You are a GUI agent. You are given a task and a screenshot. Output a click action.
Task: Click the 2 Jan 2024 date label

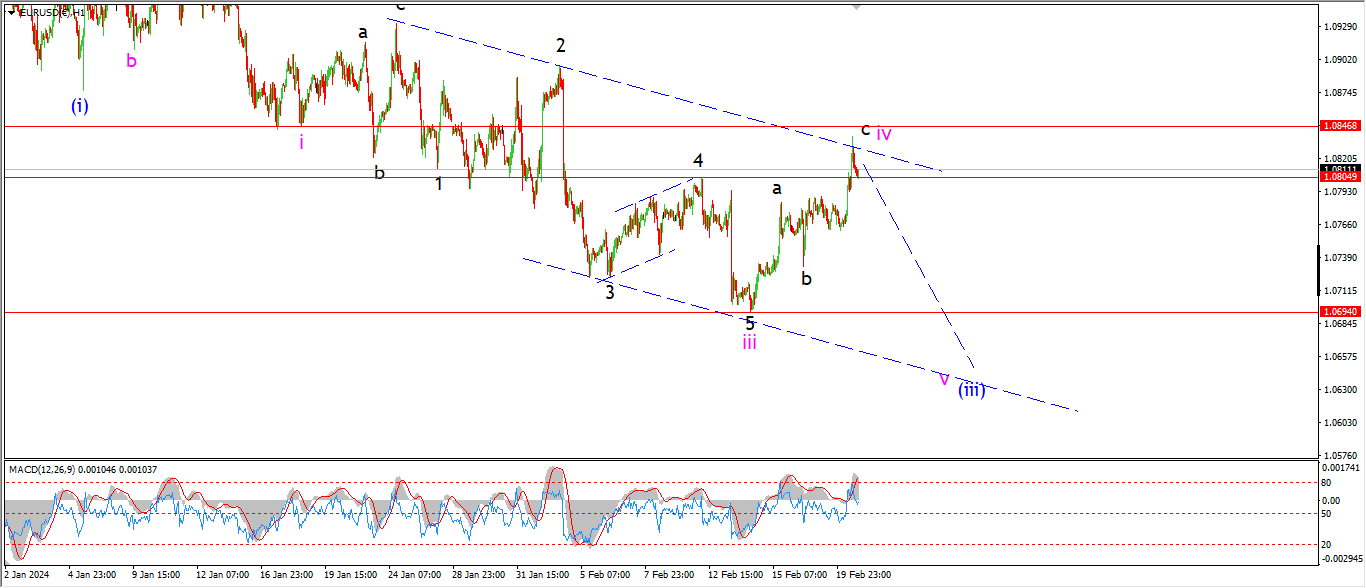25,575
